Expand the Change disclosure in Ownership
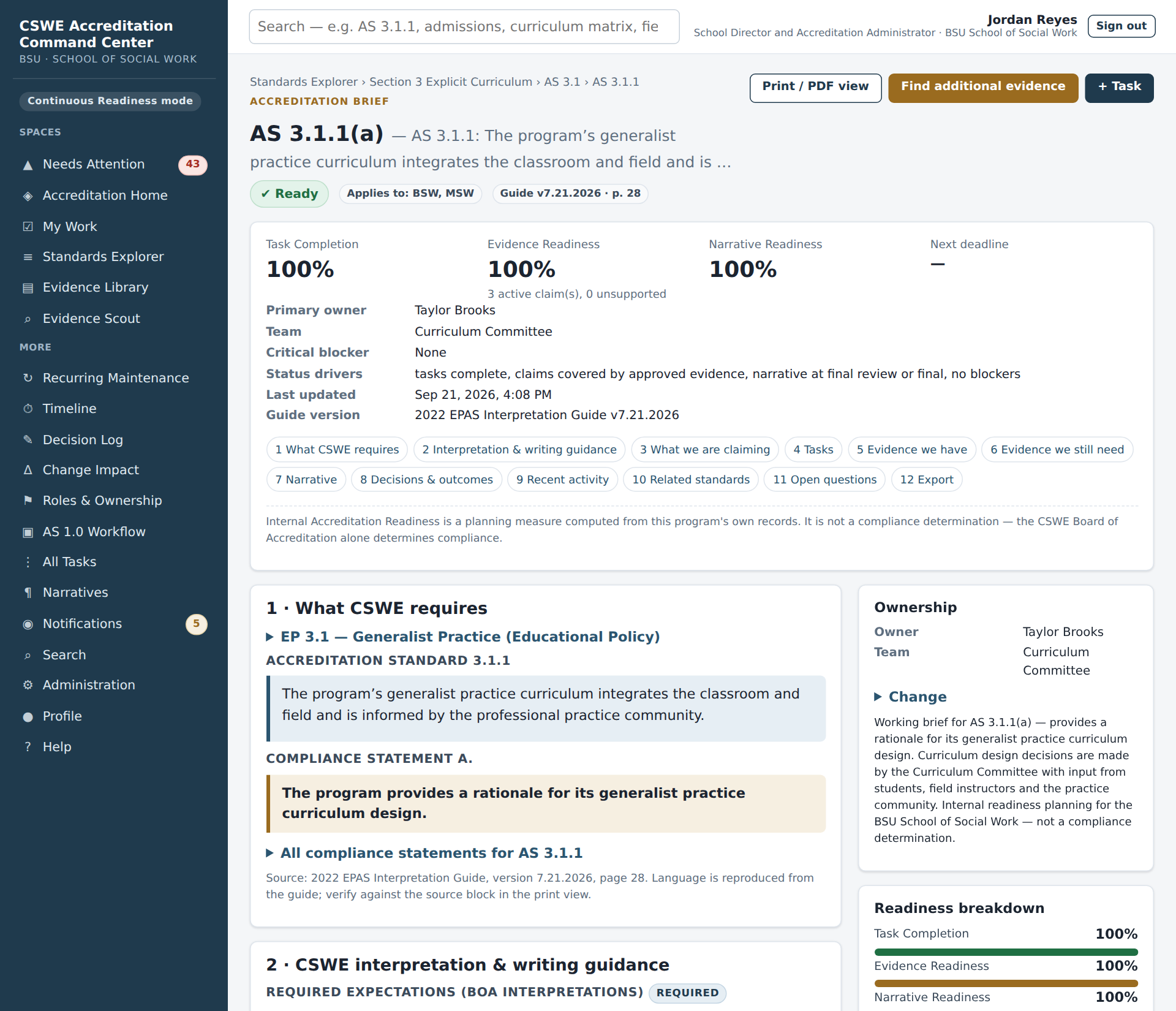Image resolution: width=1176 pixels, height=1011 pixels. tap(910, 697)
